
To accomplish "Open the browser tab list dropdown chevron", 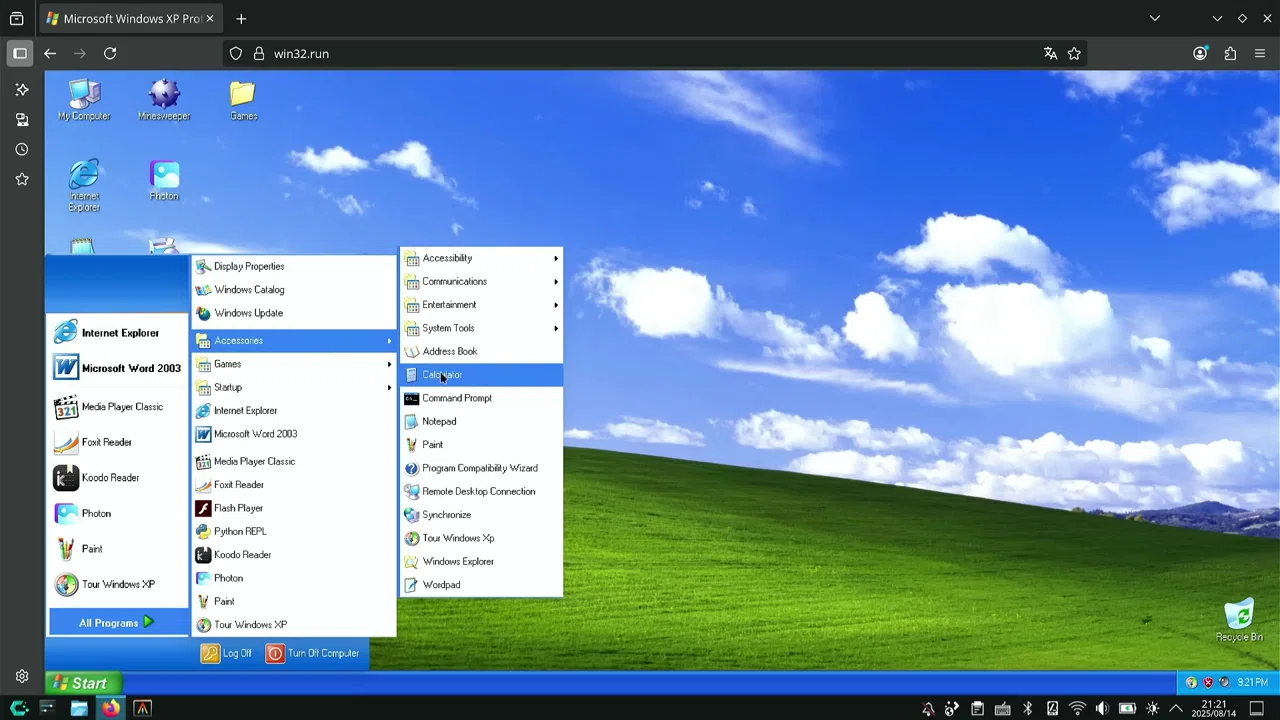I will pyautogui.click(x=1155, y=19).
